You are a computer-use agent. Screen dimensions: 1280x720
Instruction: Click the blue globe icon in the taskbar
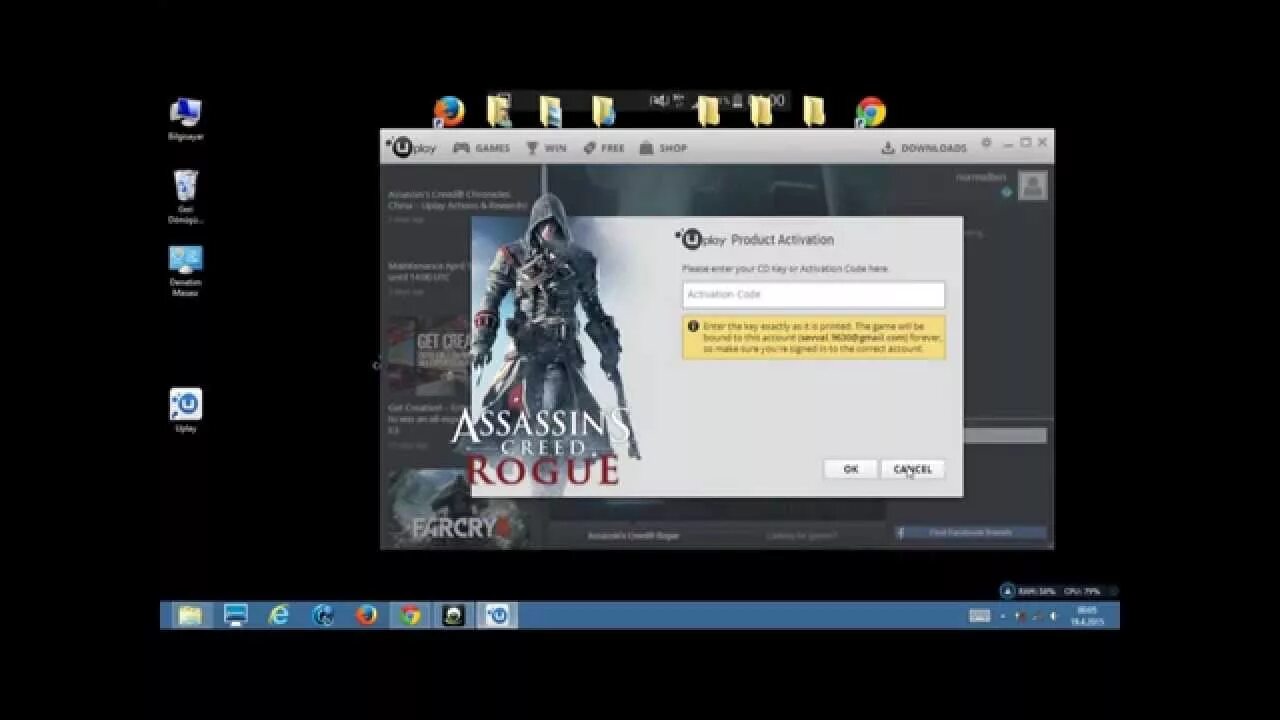point(323,615)
